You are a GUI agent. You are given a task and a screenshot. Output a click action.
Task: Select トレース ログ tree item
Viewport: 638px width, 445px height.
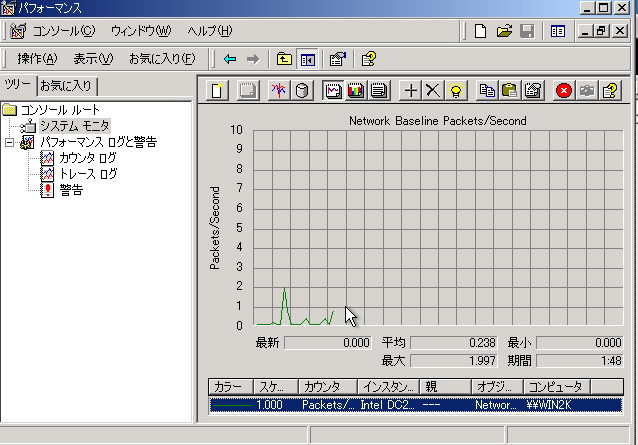tap(88, 174)
